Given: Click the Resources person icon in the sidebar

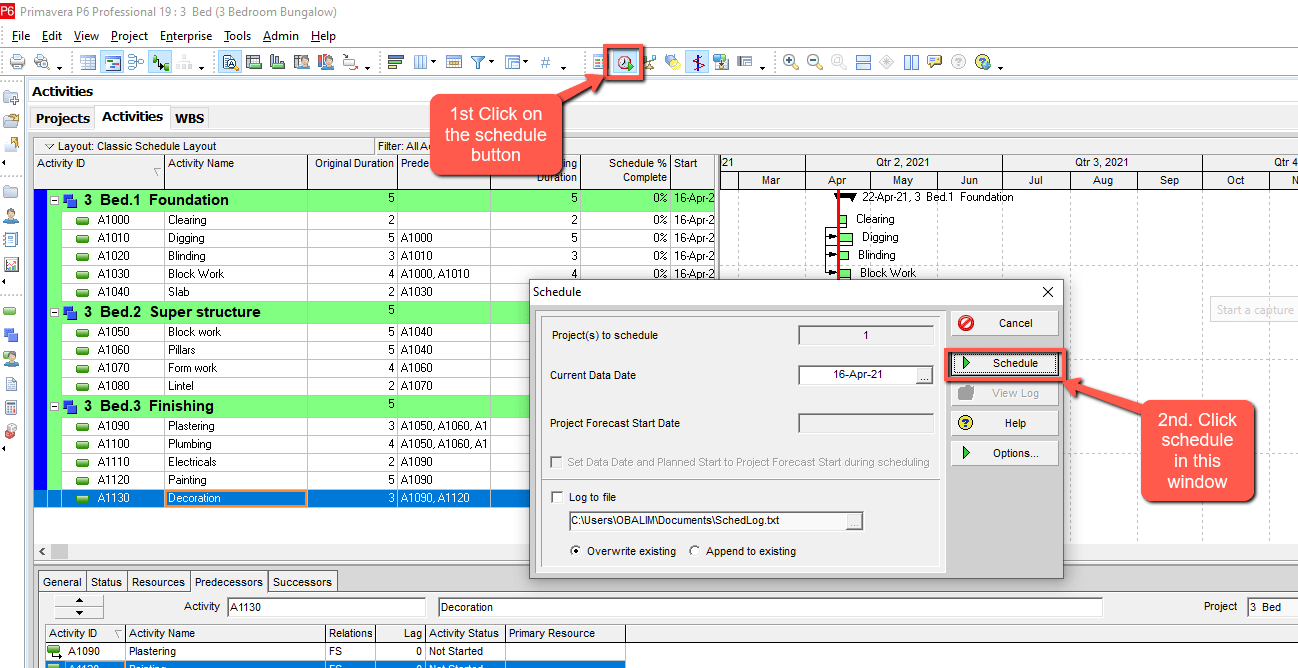Looking at the screenshot, I should (x=11, y=216).
